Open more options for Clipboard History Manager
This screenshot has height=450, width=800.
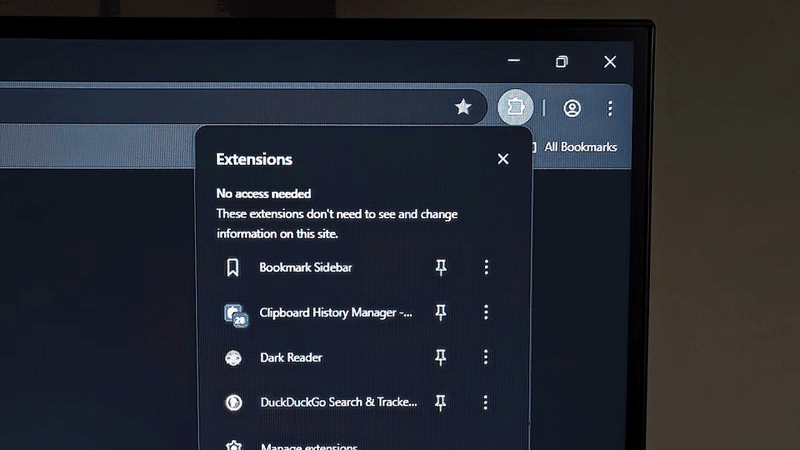pyautogui.click(x=486, y=312)
